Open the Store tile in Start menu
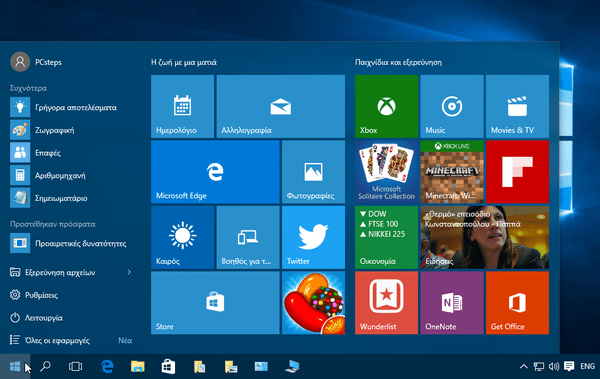 pyautogui.click(x=215, y=303)
